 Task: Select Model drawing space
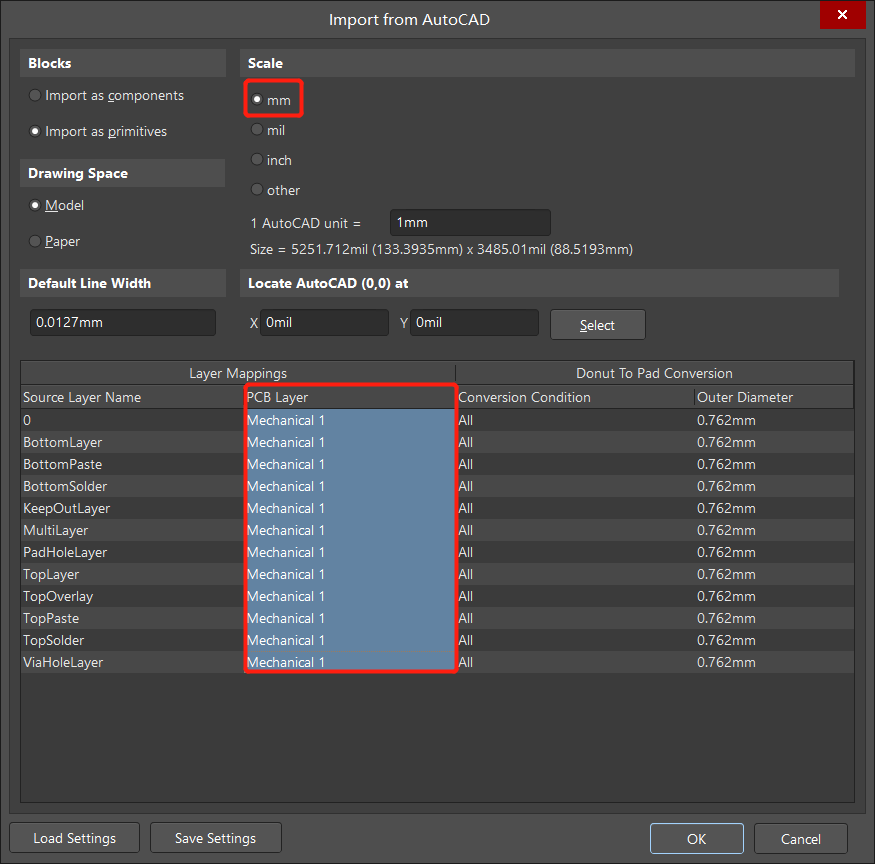tap(35, 205)
